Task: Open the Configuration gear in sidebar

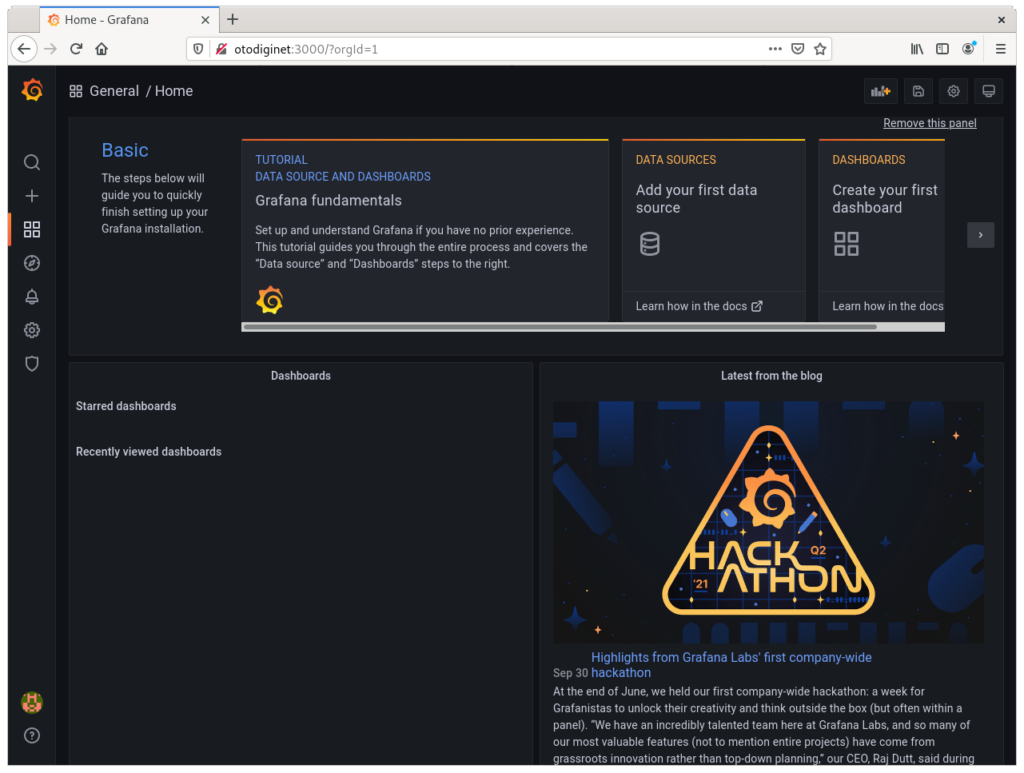Action: [x=32, y=330]
